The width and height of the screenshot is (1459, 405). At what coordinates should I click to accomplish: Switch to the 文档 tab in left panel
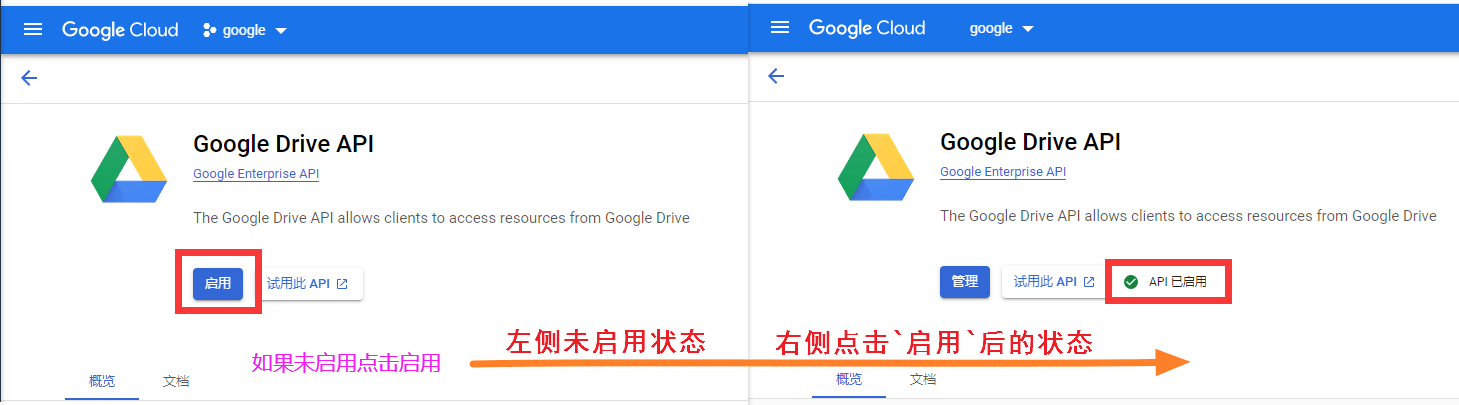coord(176,381)
